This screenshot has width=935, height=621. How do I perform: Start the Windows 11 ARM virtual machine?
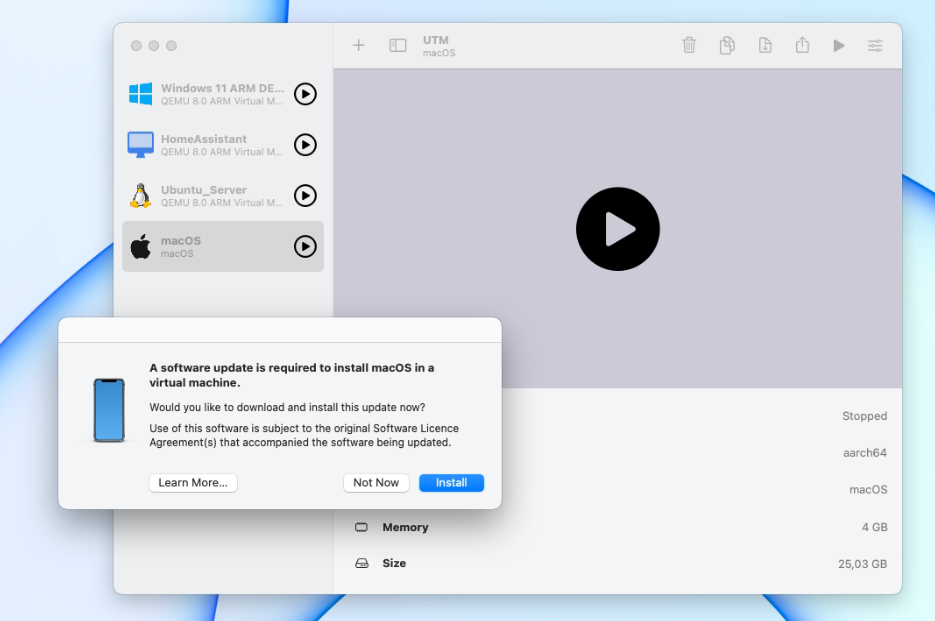[x=305, y=94]
